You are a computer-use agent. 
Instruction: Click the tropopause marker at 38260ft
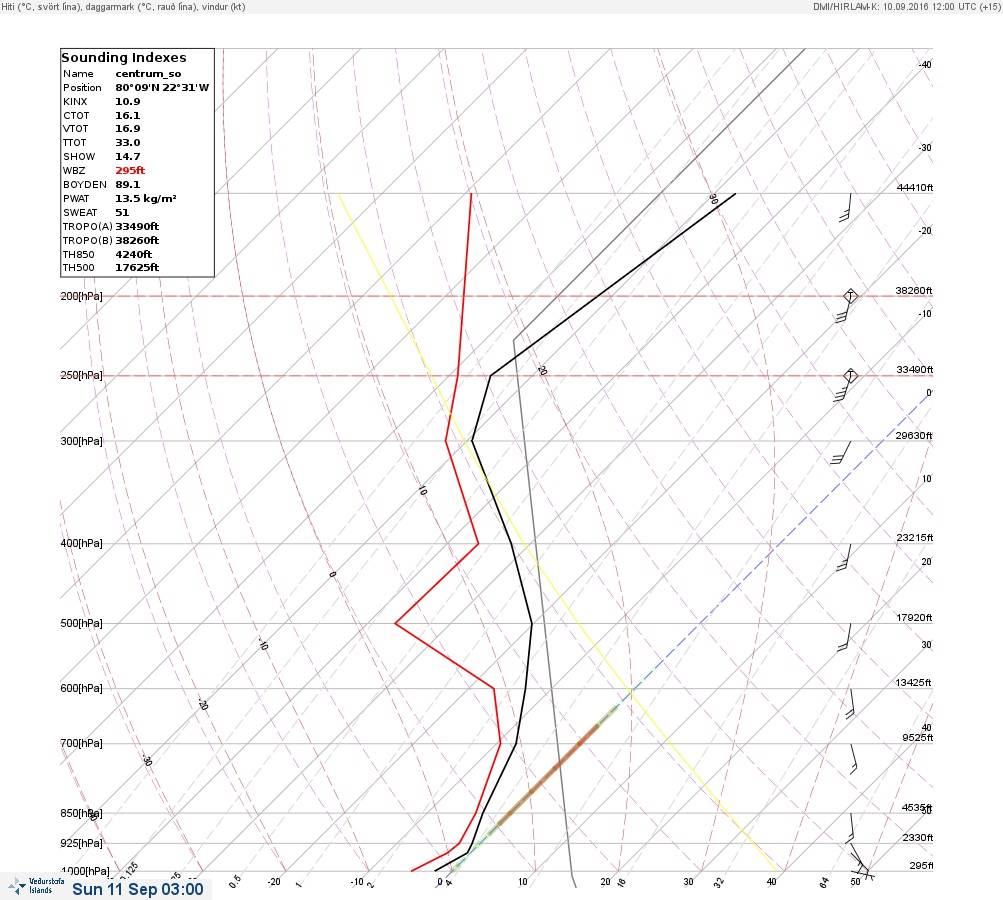tap(850, 296)
